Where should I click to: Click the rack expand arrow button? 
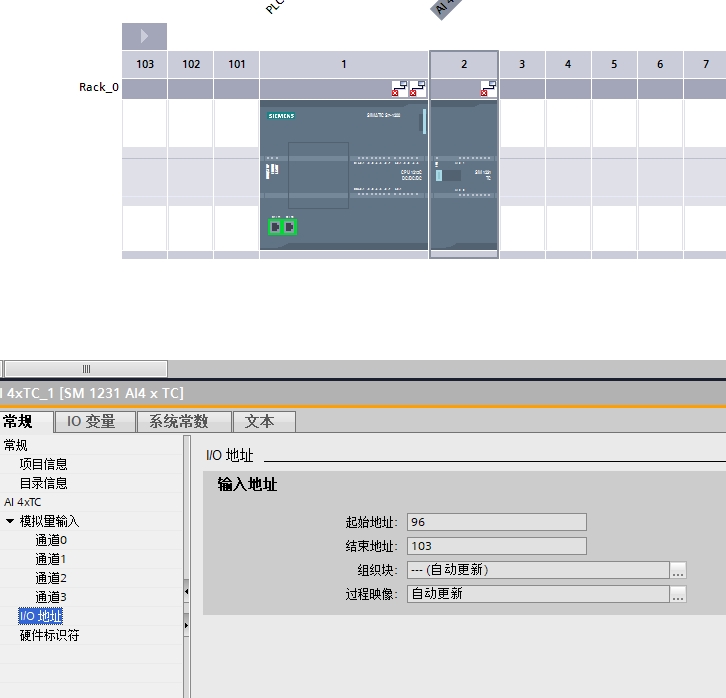point(144,36)
